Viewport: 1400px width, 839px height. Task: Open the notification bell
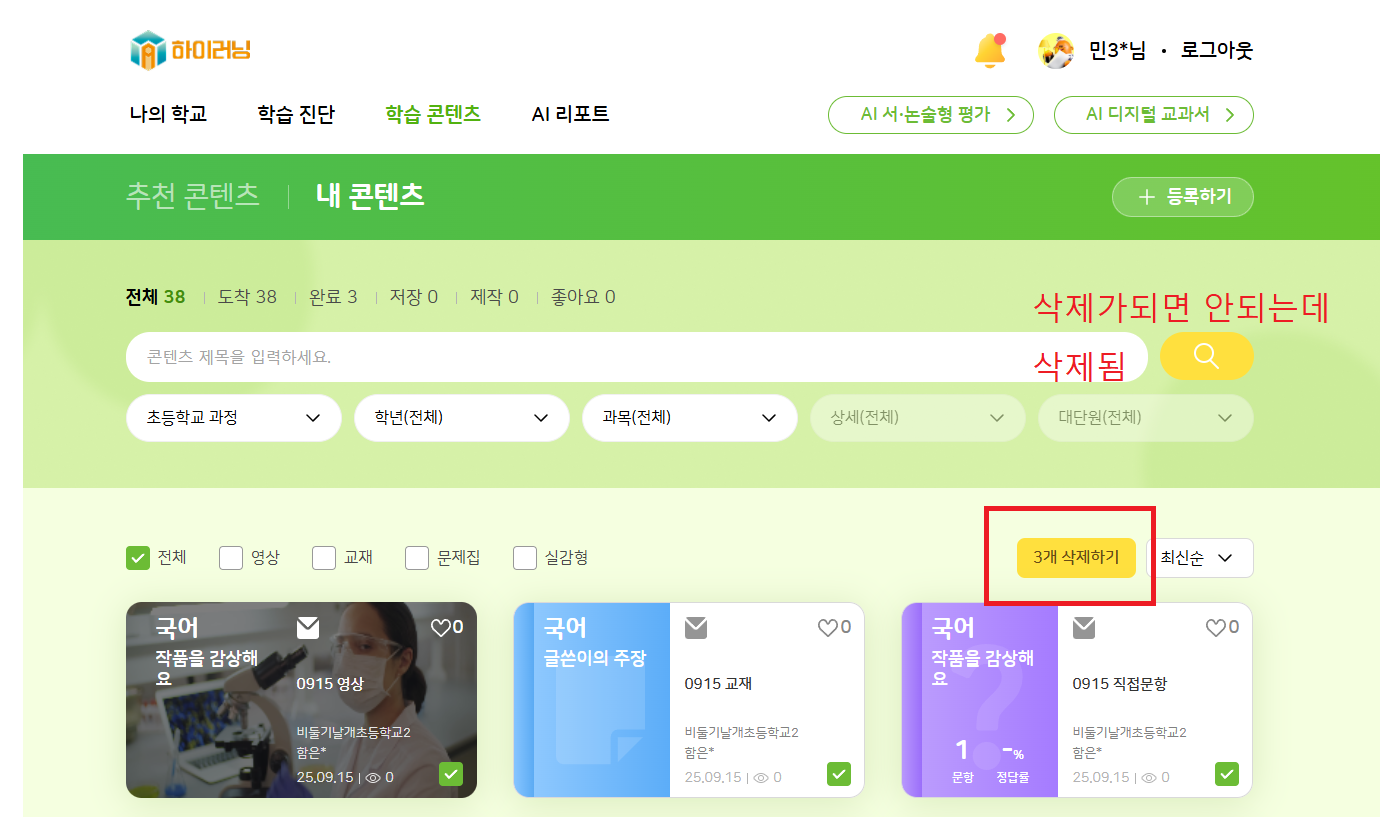click(990, 50)
